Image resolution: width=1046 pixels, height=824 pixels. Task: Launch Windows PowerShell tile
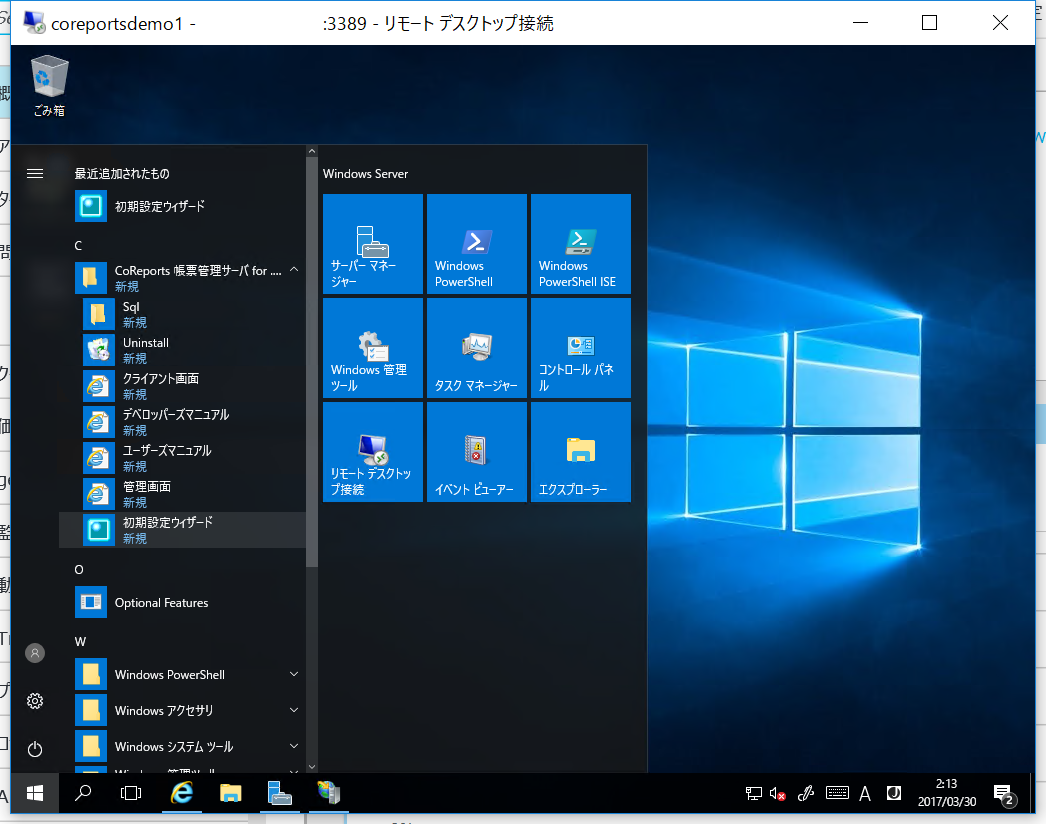point(477,244)
